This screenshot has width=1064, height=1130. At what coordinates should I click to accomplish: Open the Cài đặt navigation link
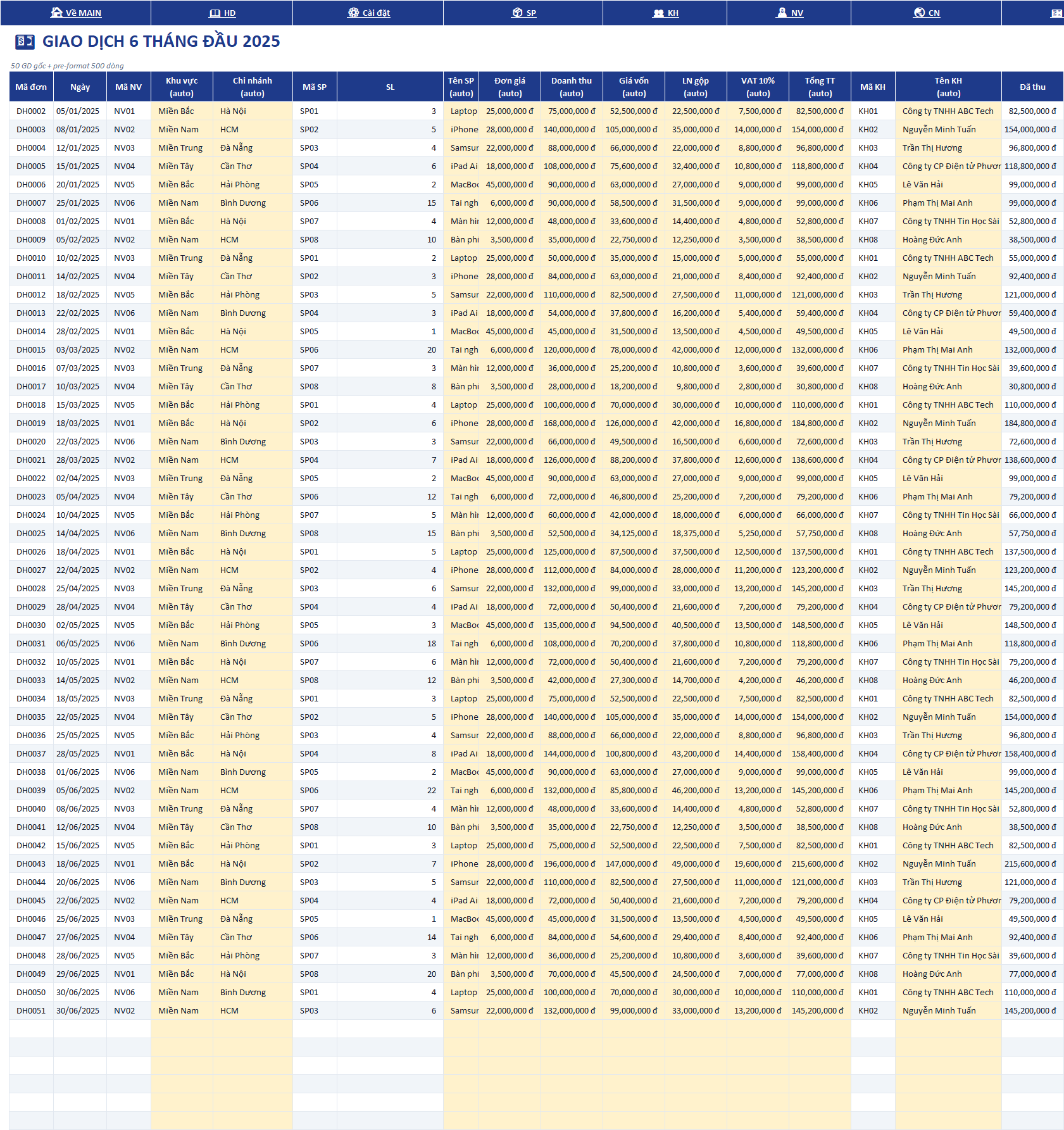coord(376,13)
